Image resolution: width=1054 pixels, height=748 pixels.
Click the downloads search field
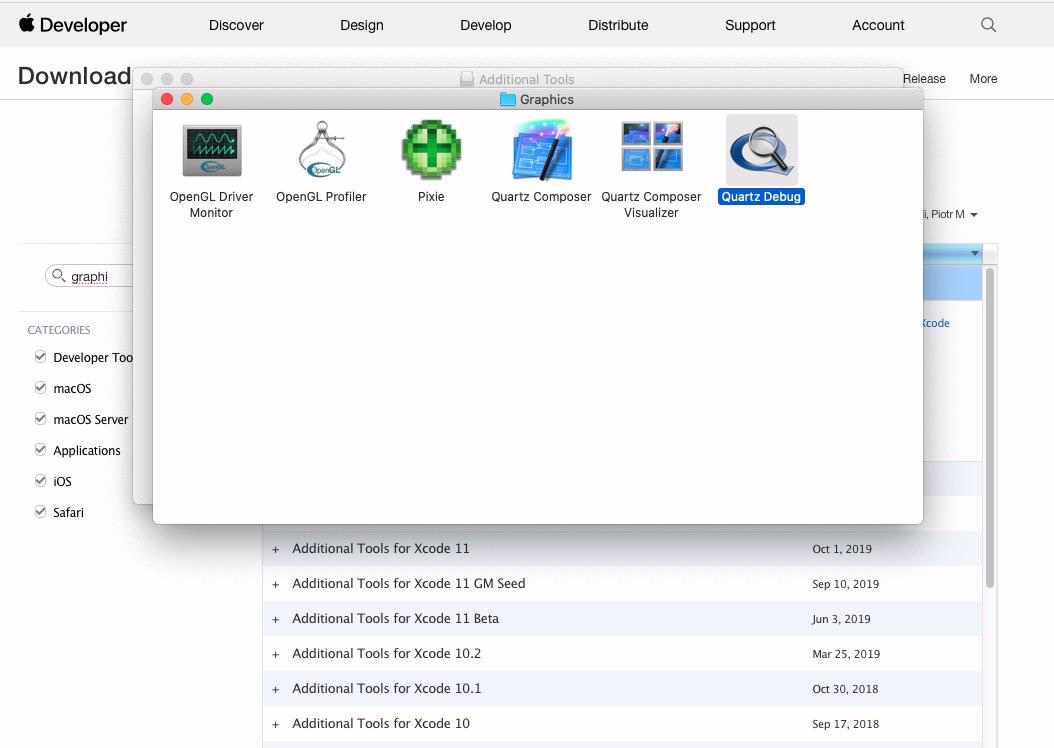pos(95,277)
